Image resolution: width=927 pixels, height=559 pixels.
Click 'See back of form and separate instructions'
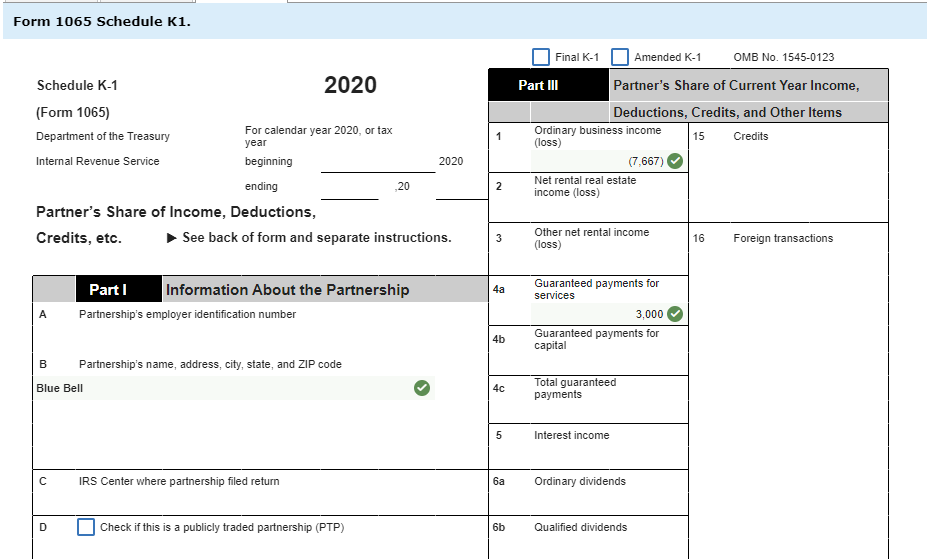316,238
